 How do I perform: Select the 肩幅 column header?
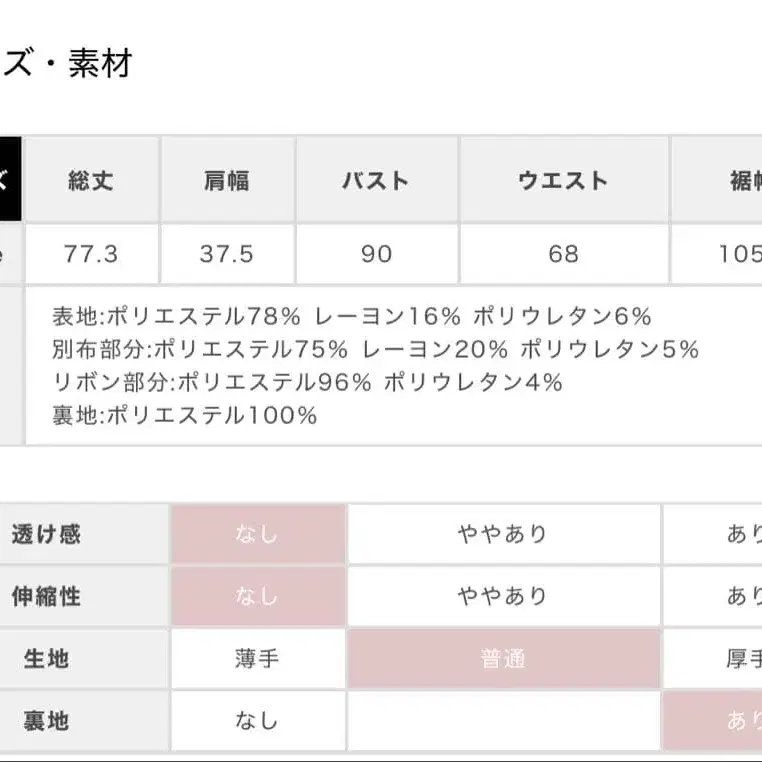pos(226,181)
